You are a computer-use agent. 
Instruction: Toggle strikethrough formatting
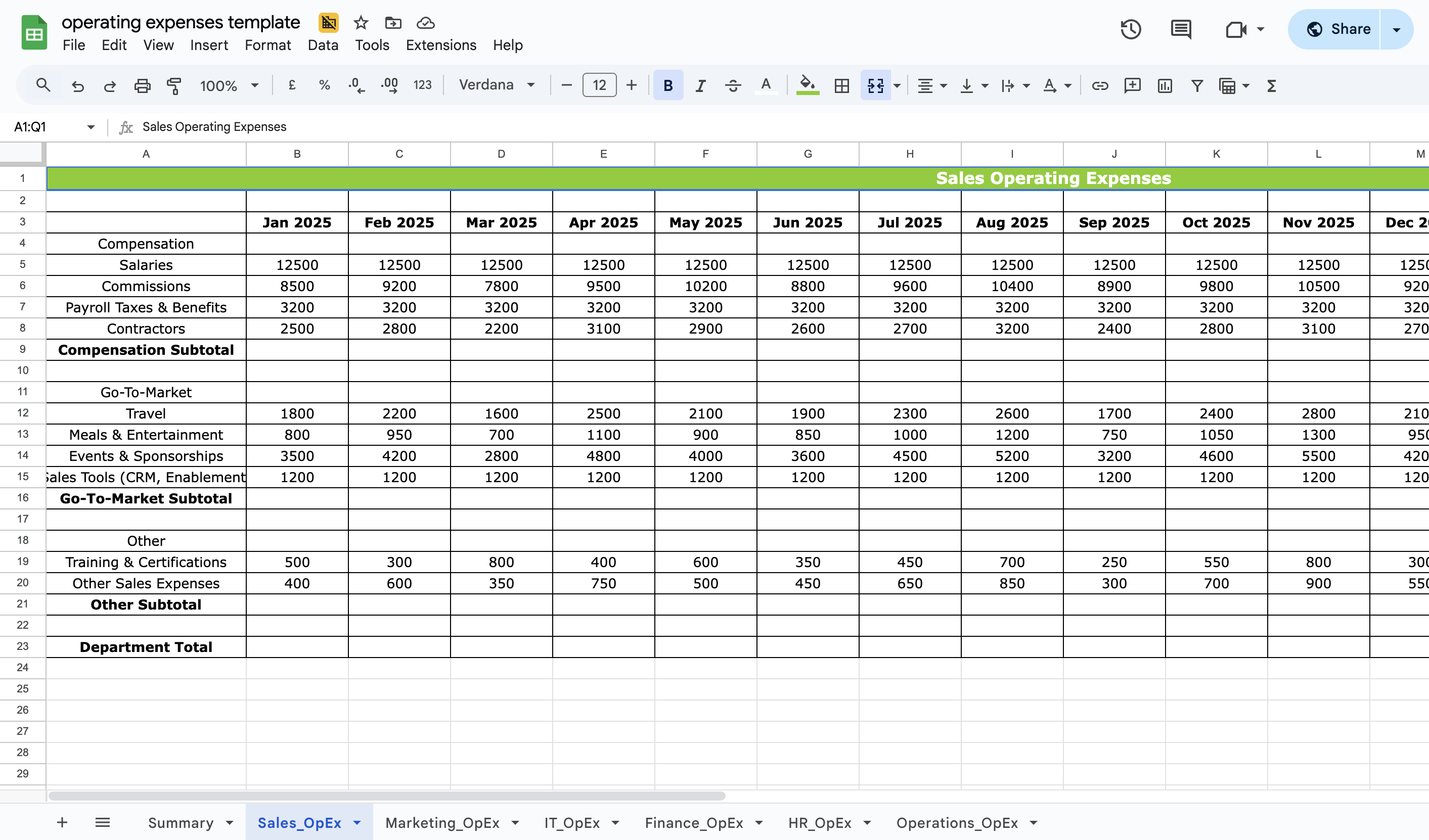point(733,85)
